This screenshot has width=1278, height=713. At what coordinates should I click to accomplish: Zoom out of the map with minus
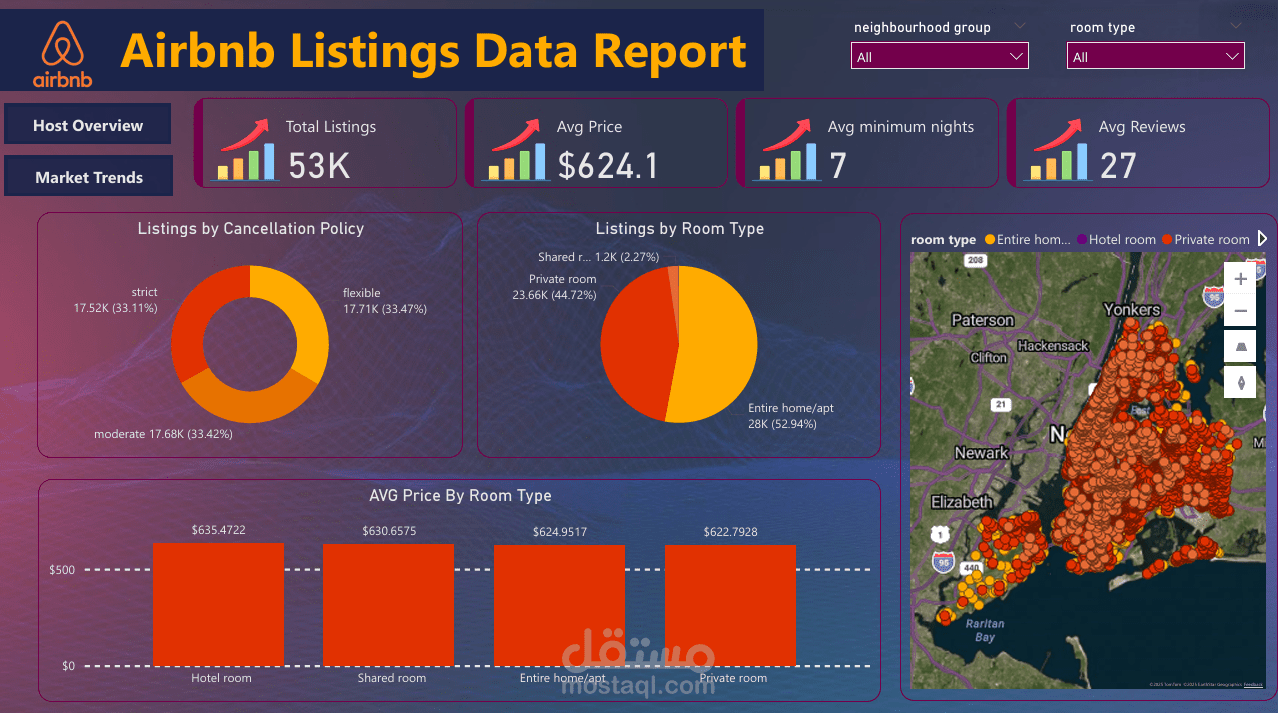click(1241, 311)
